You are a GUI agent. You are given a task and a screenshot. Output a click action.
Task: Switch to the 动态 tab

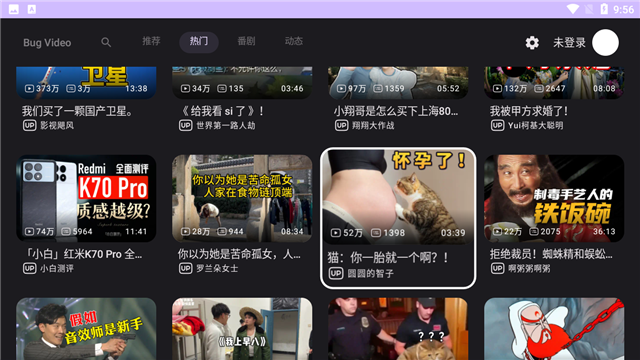click(x=293, y=41)
